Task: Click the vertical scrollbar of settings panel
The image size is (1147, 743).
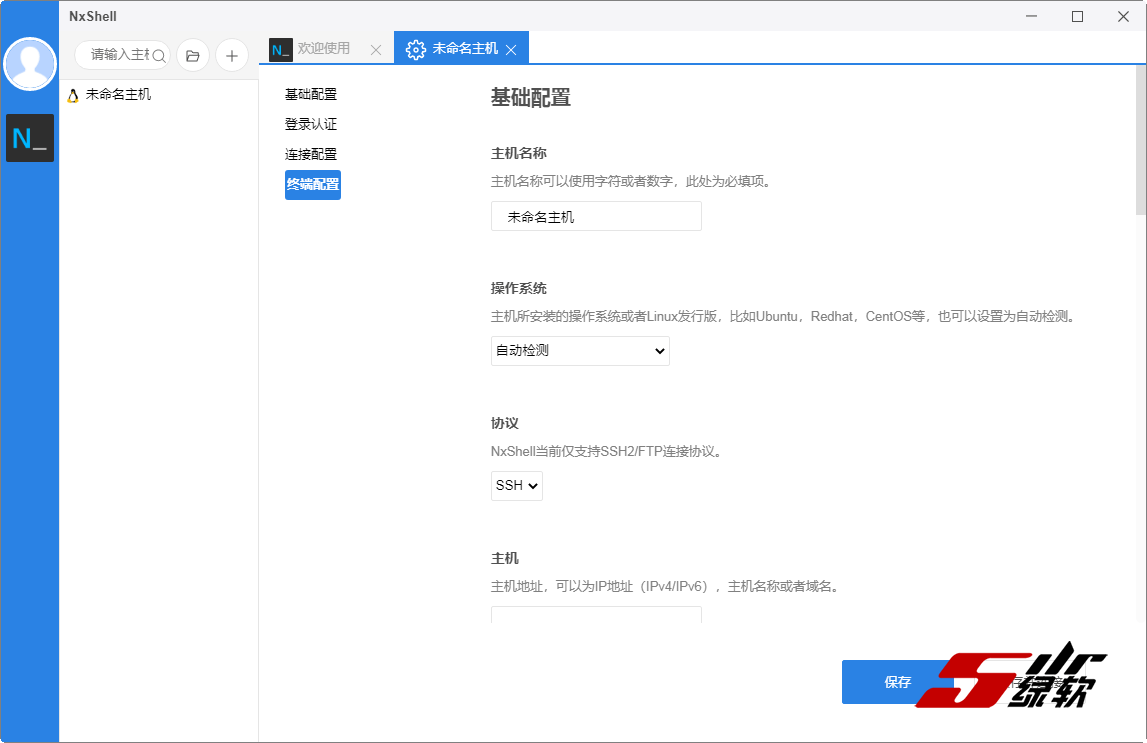Action: click(x=1140, y=140)
